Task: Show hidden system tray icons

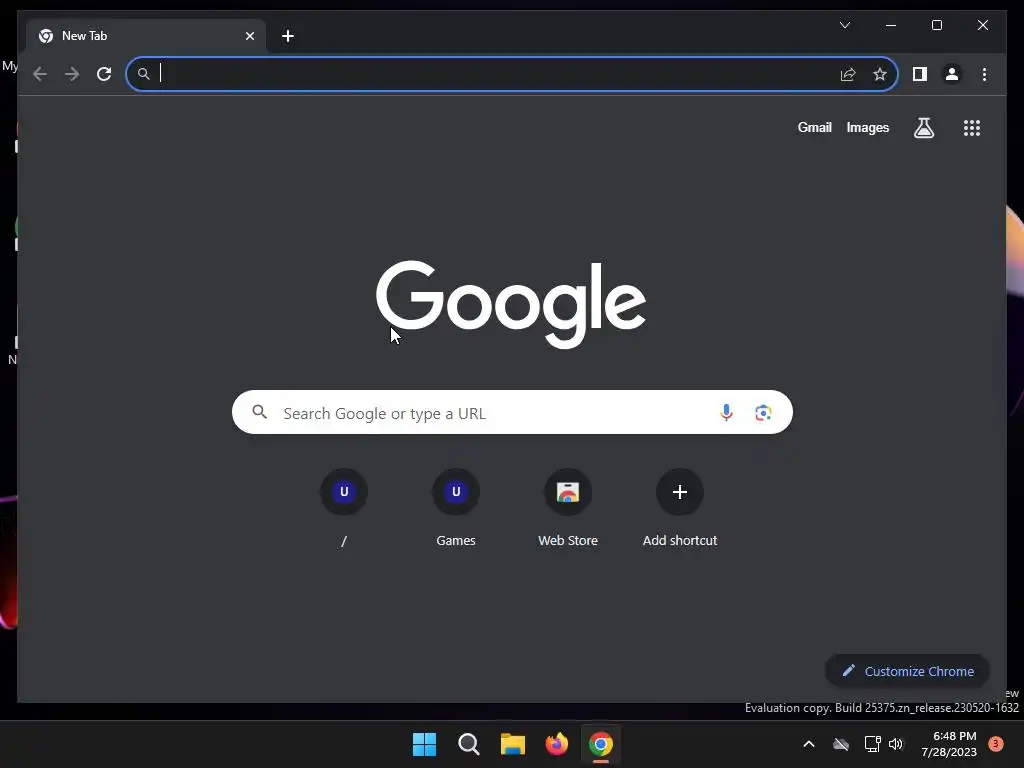Action: click(808, 744)
